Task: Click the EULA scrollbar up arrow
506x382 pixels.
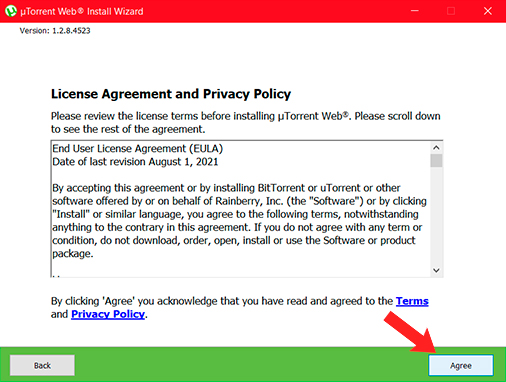Action: 436,147
